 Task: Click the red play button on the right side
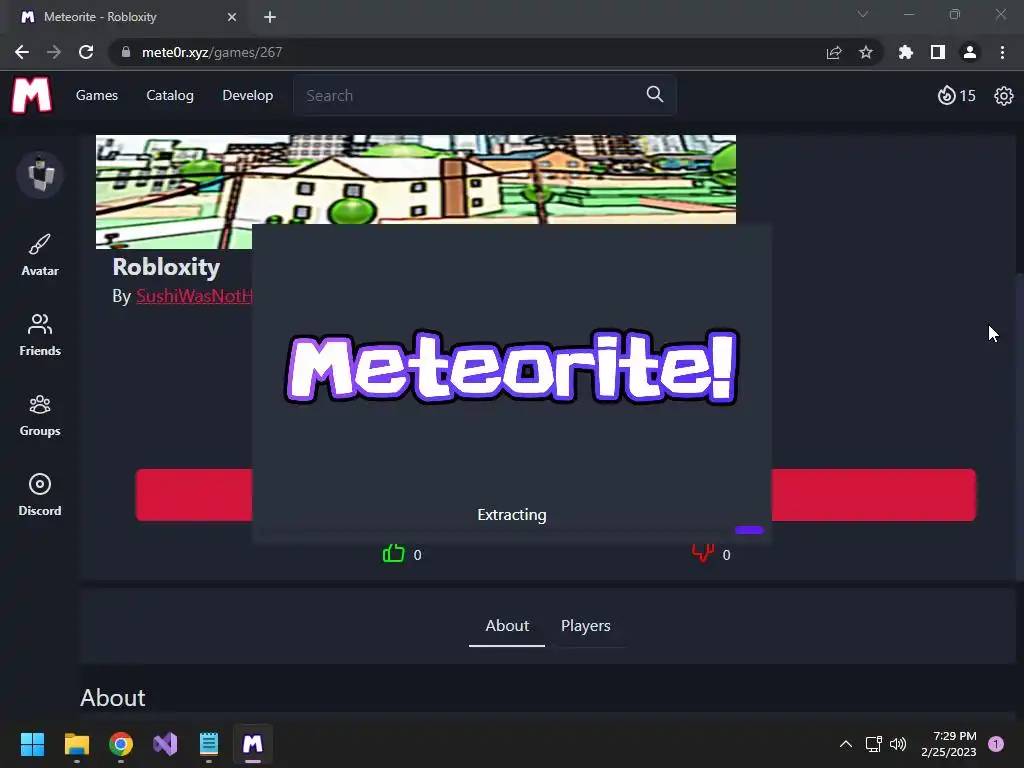point(874,495)
